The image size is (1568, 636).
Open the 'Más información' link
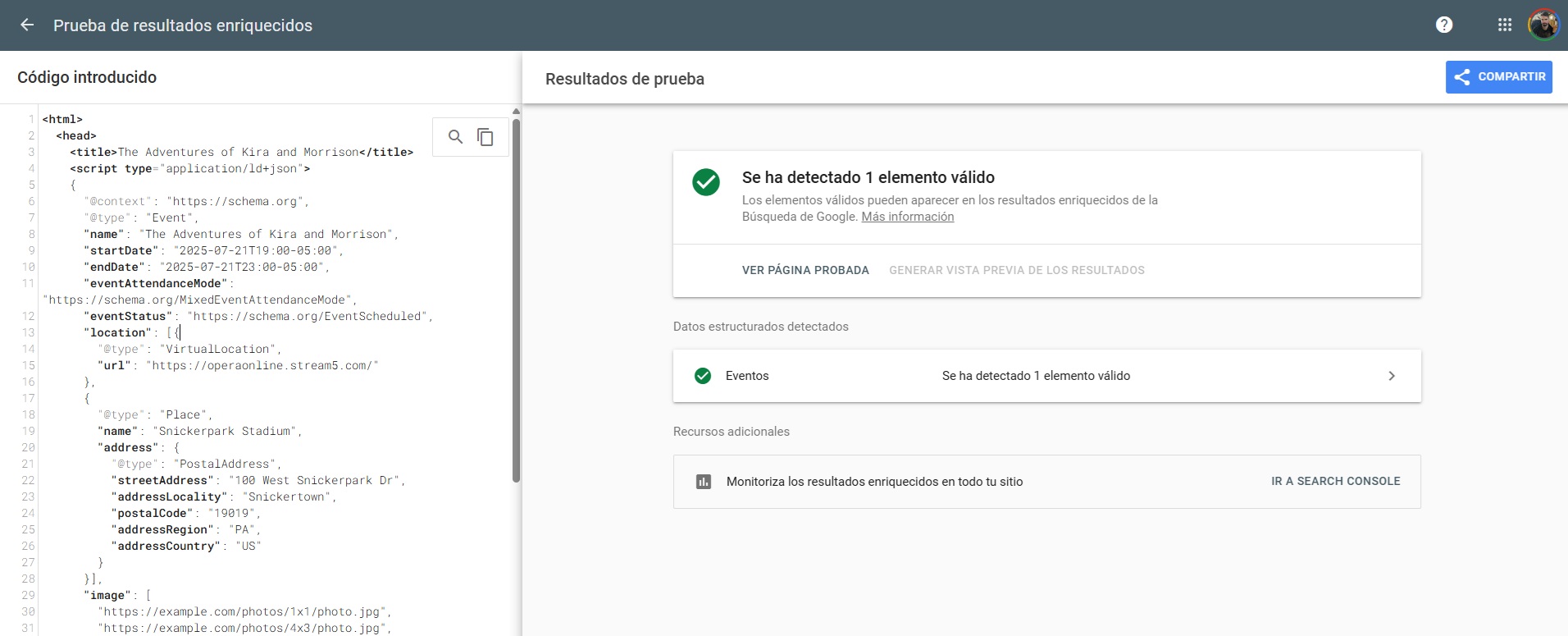[907, 217]
